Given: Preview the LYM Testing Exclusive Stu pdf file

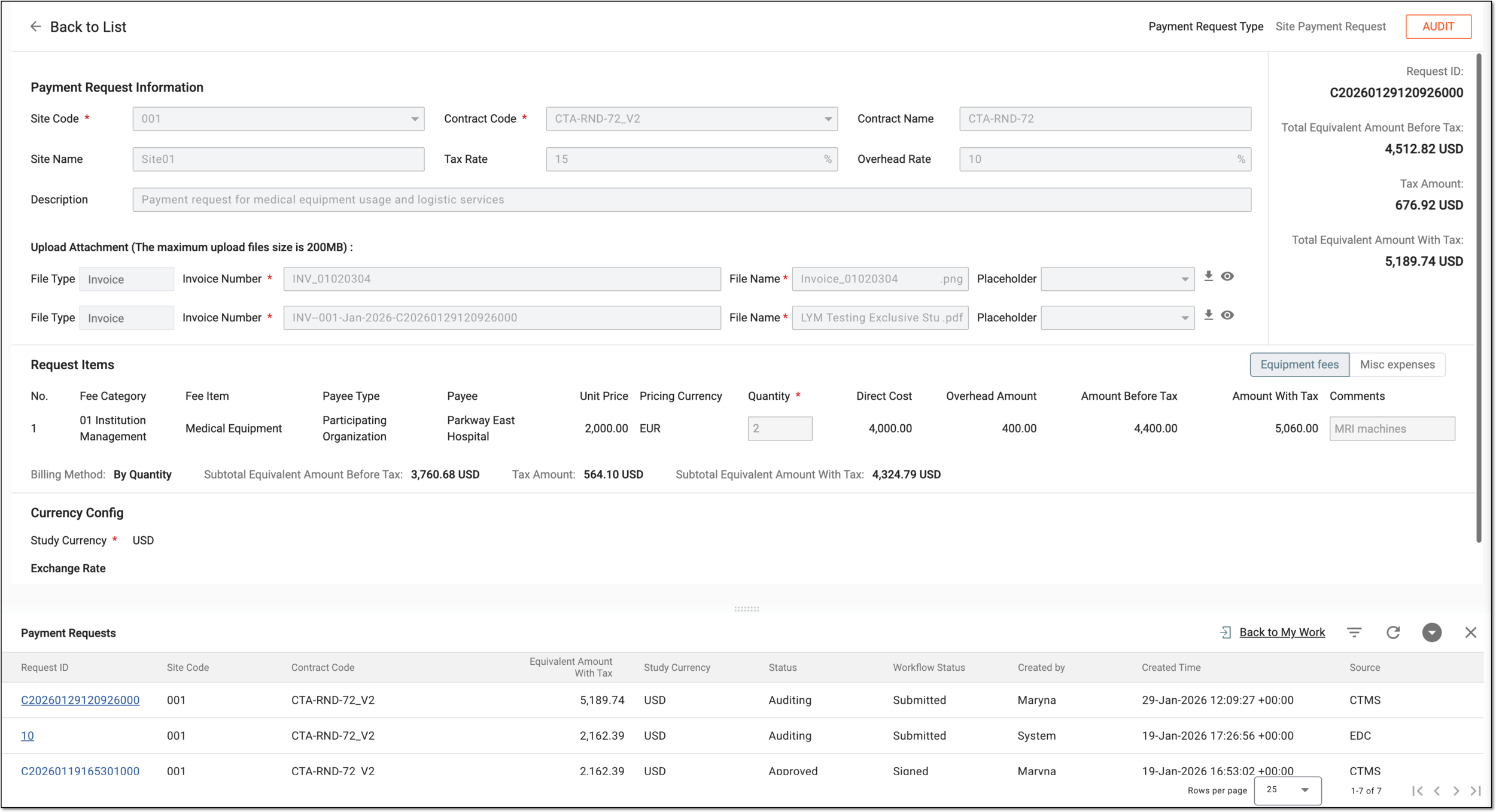Looking at the screenshot, I should click(1227, 315).
